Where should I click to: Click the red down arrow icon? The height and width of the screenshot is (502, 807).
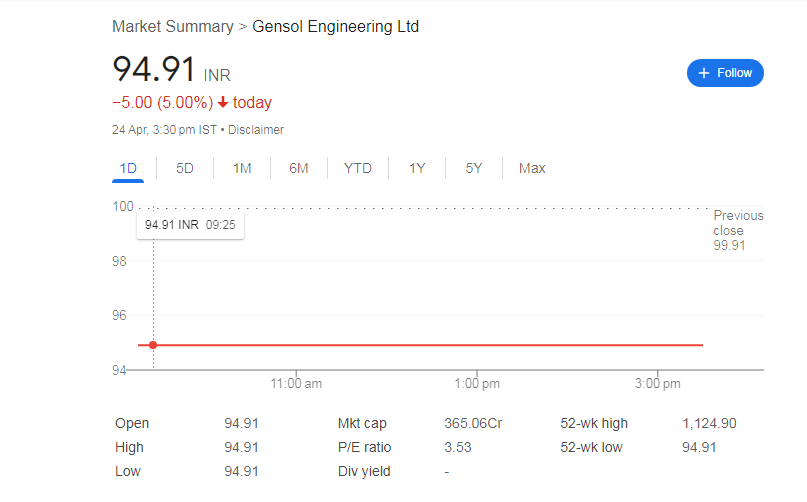click(223, 102)
